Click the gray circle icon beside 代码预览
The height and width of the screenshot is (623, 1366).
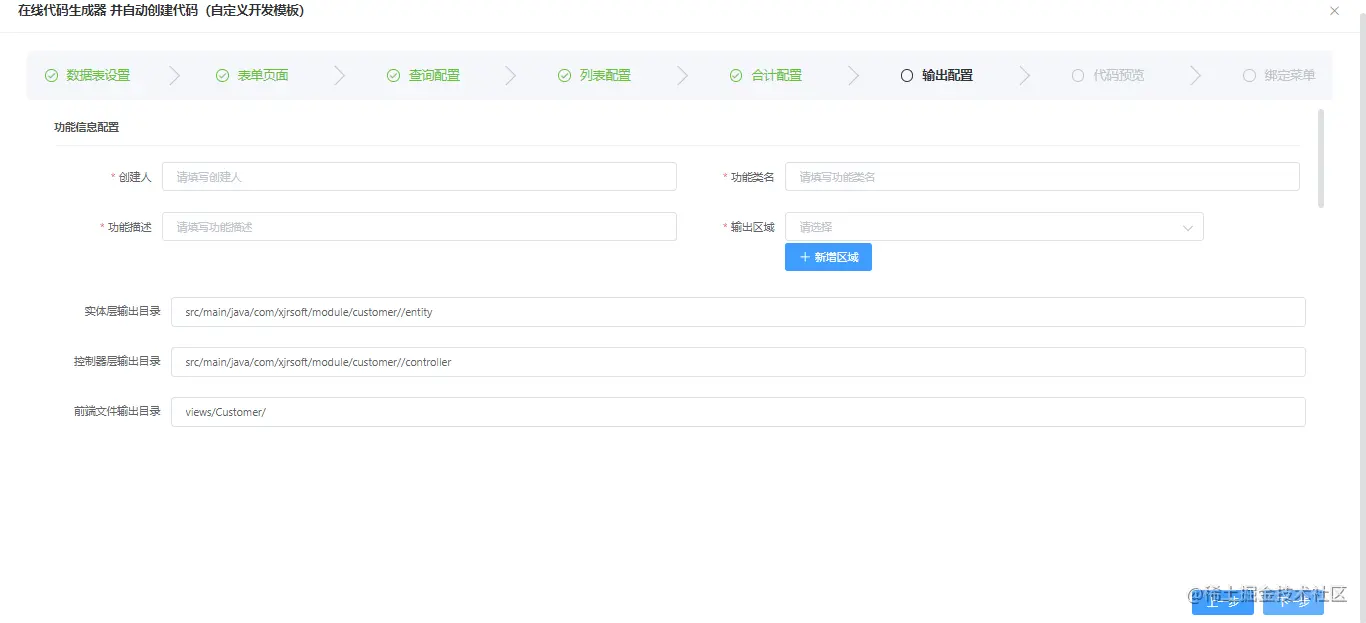pos(1078,75)
